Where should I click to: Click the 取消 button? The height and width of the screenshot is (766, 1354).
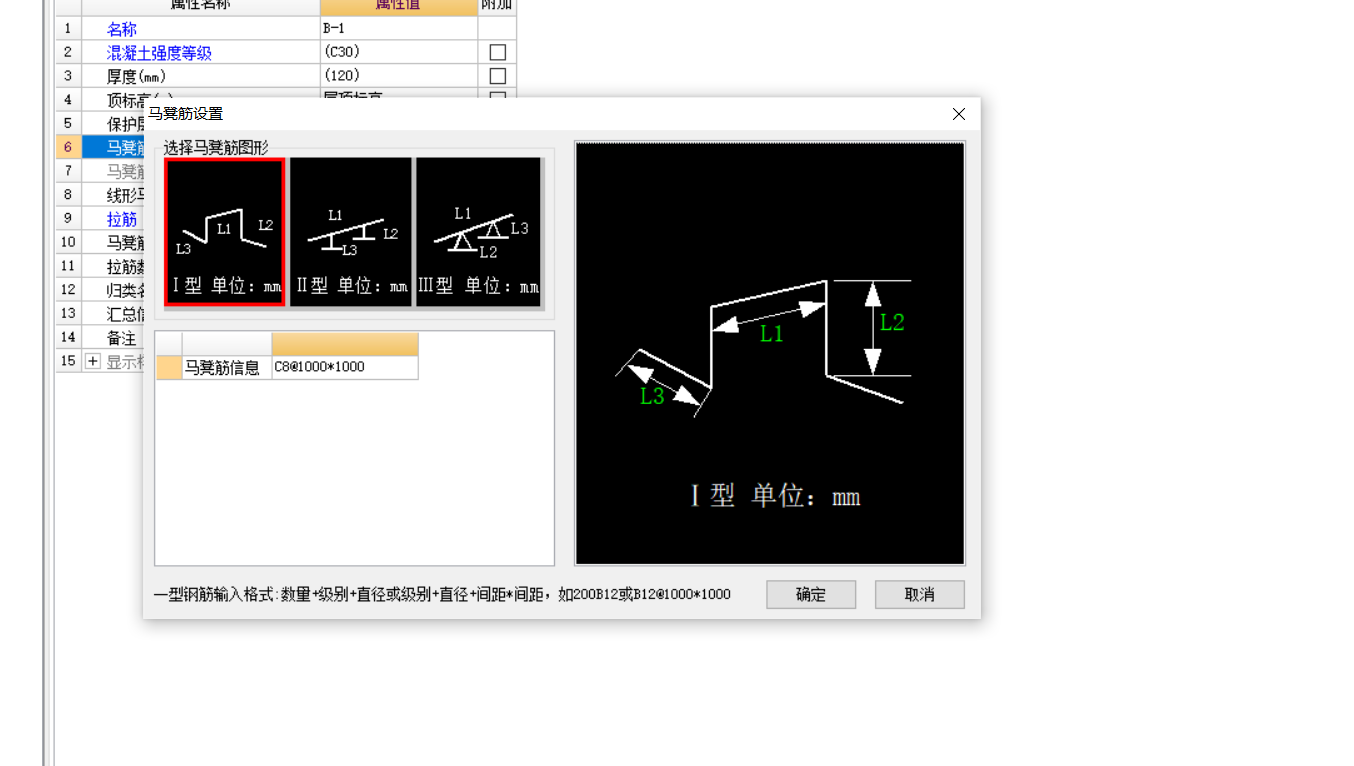coord(920,594)
